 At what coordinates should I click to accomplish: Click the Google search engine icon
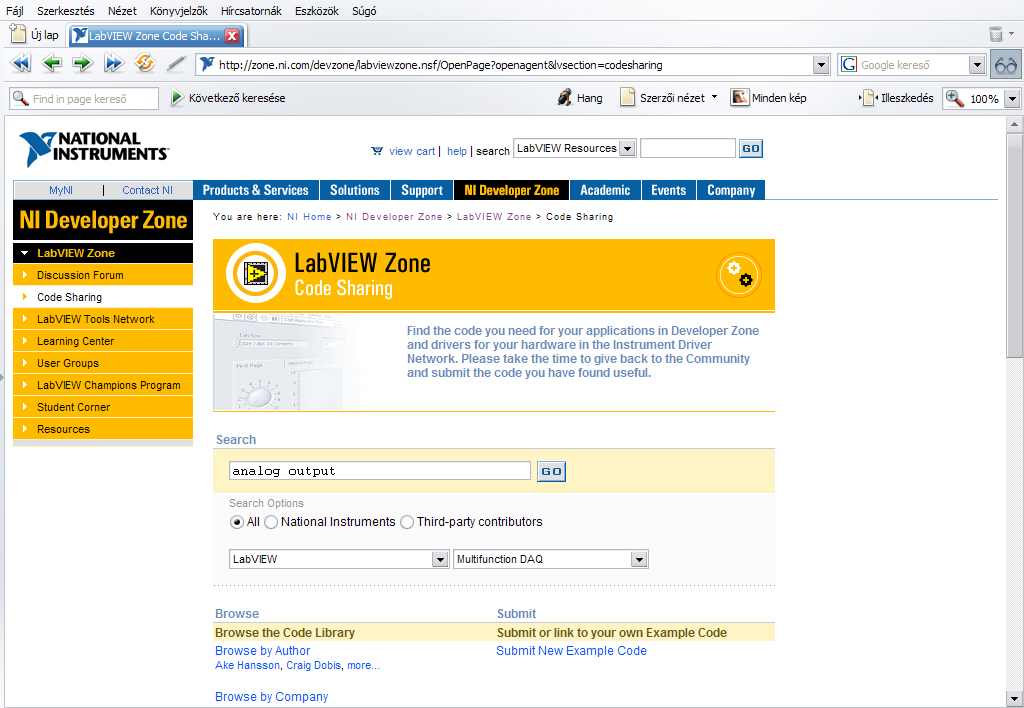point(848,65)
